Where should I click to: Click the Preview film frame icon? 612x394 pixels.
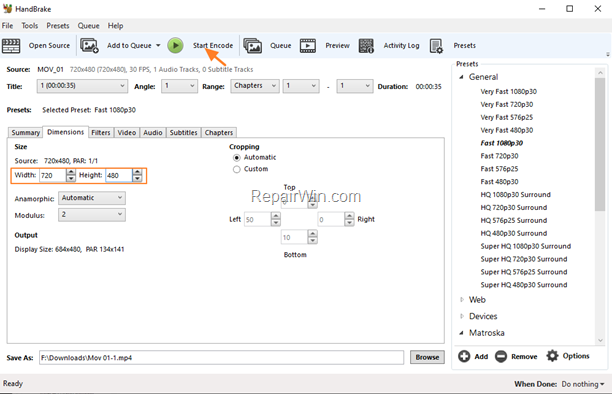(x=308, y=46)
